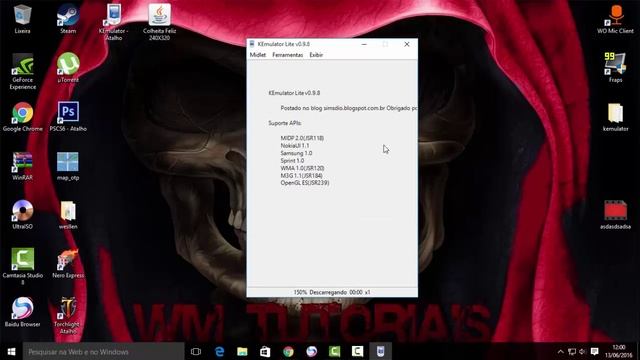
Task: Open the Lixeira recycle bin icon
Action: (22, 19)
